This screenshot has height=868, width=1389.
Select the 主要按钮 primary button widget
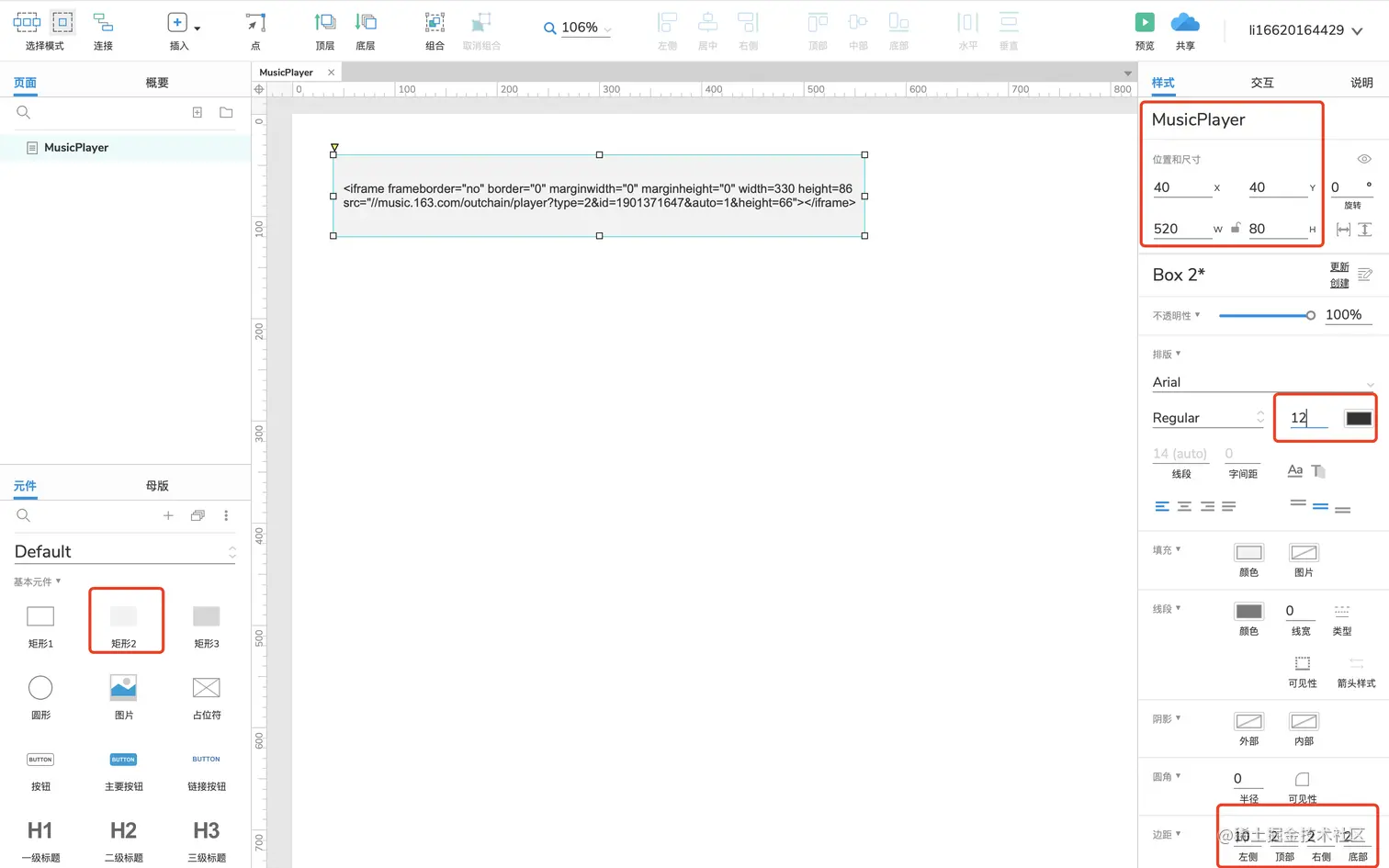pos(123,770)
